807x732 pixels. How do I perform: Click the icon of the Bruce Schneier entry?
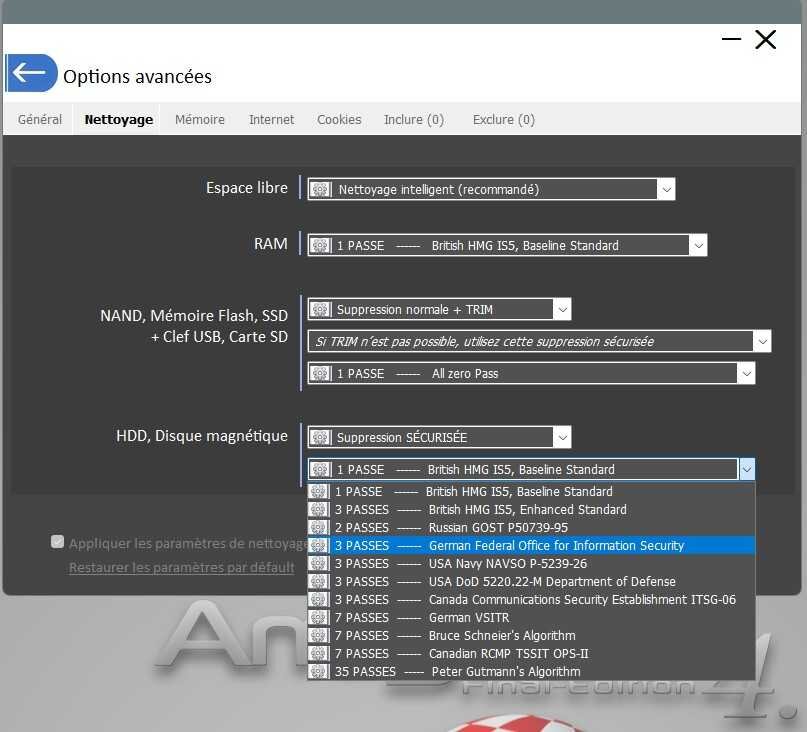(319, 636)
